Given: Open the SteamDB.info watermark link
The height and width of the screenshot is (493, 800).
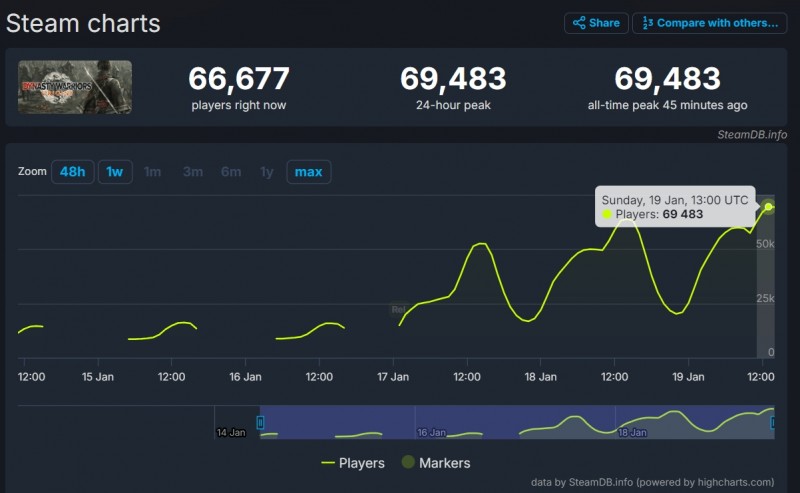Looking at the screenshot, I should (751, 134).
